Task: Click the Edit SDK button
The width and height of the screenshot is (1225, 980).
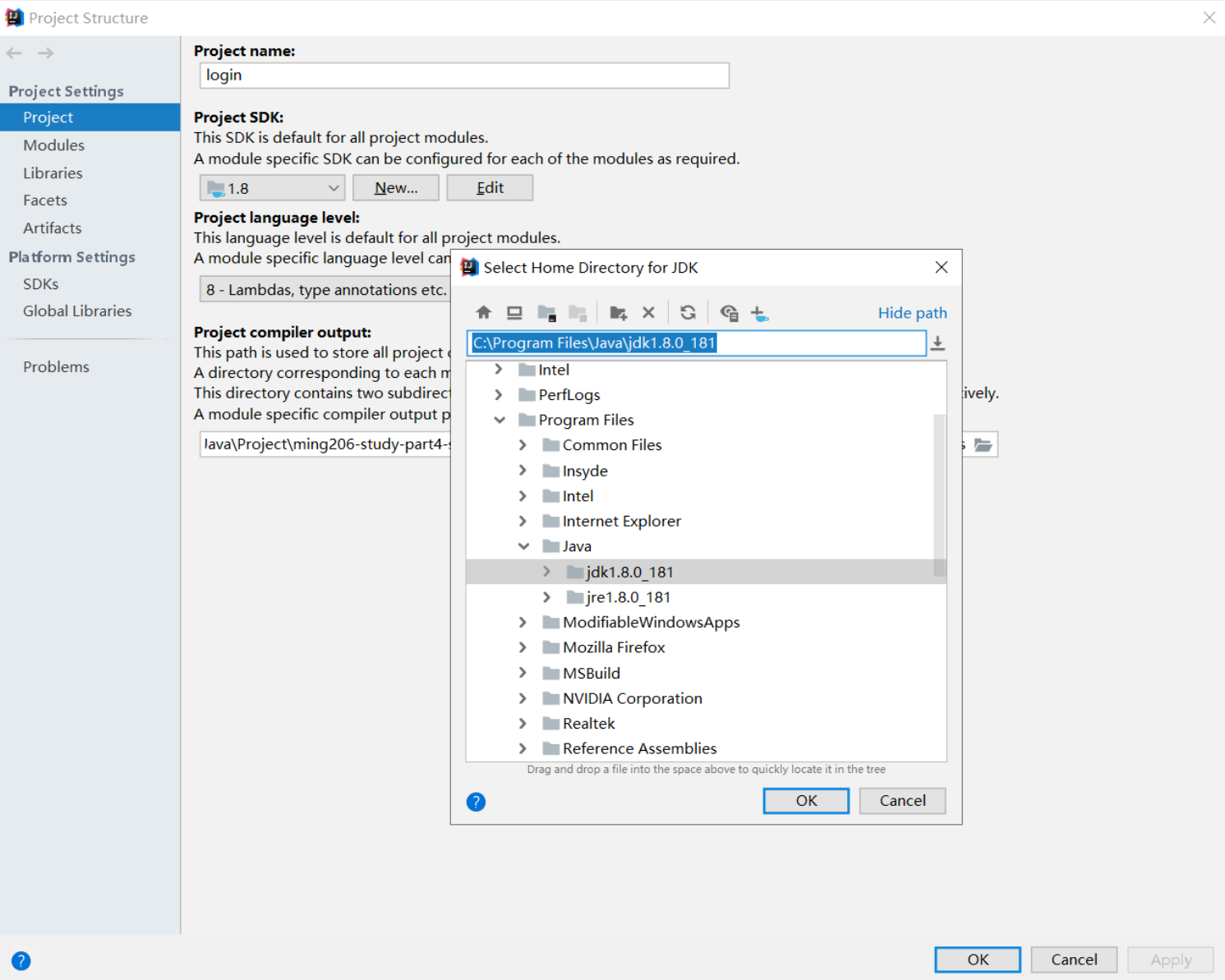Action: (490, 188)
